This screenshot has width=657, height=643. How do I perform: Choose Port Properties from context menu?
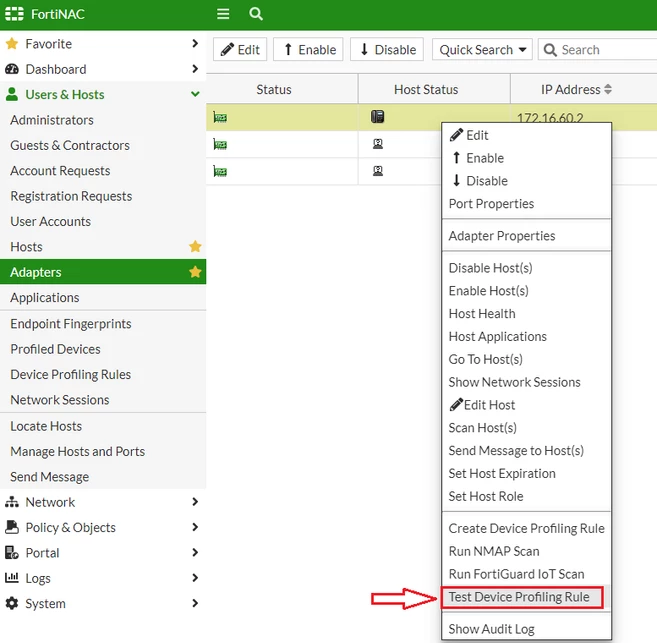click(526, 204)
